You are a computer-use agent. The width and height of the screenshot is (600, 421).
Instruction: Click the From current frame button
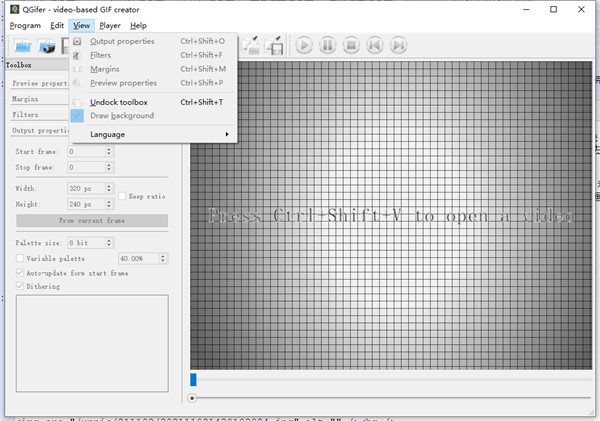pos(92,220)
